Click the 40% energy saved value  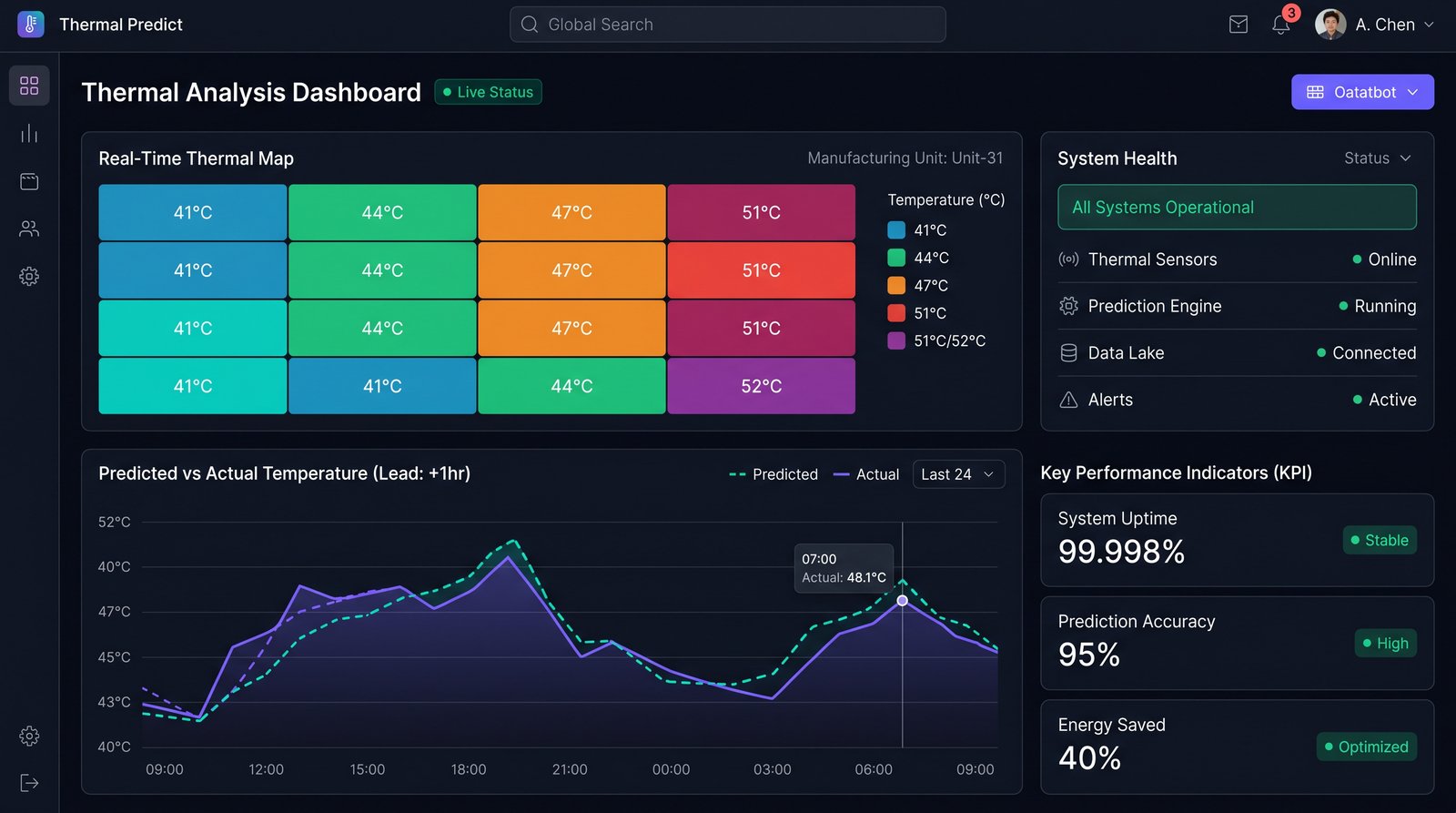1089,757
